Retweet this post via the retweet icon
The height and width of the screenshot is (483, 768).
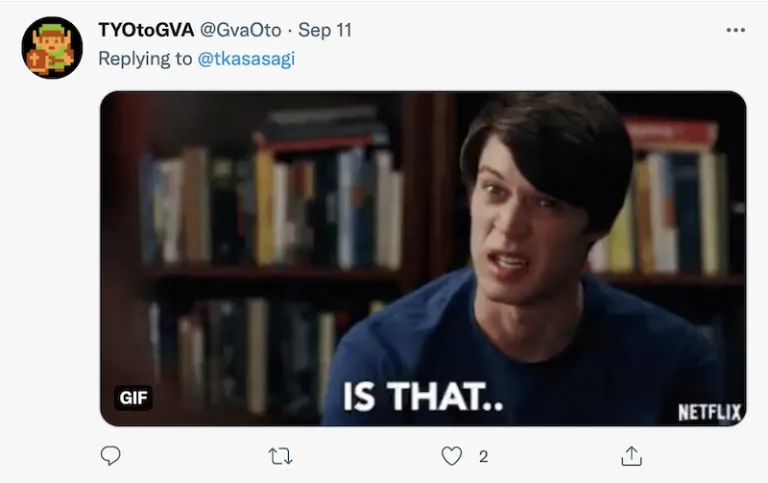pyautogui.click(x=281, y=457)
